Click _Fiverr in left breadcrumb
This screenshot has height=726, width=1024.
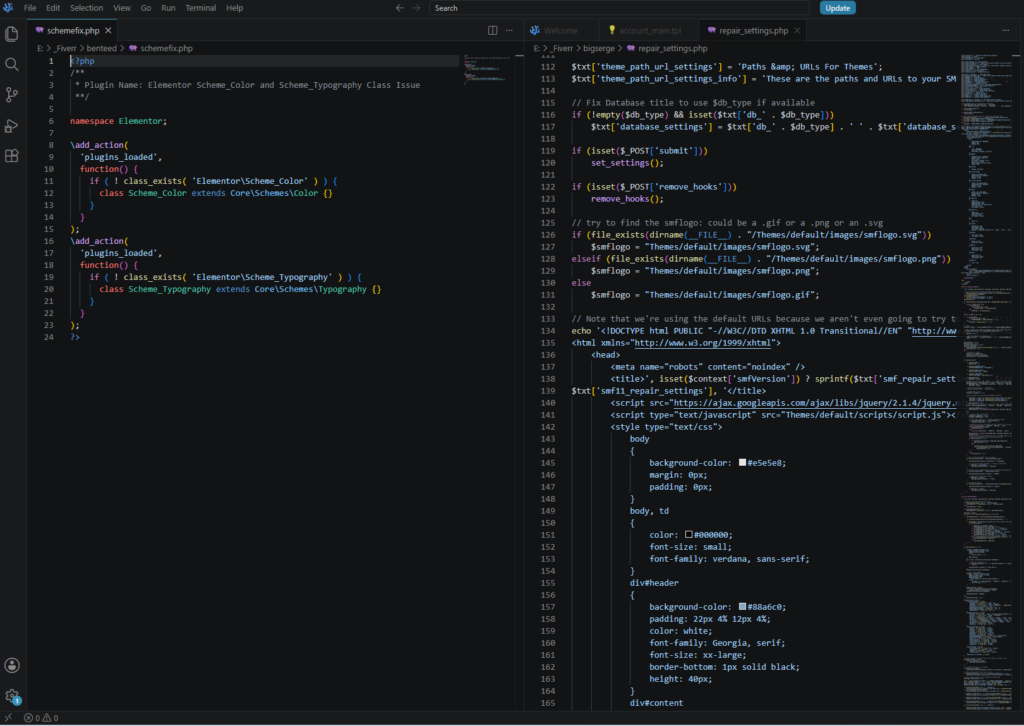(x=65, y=48)
